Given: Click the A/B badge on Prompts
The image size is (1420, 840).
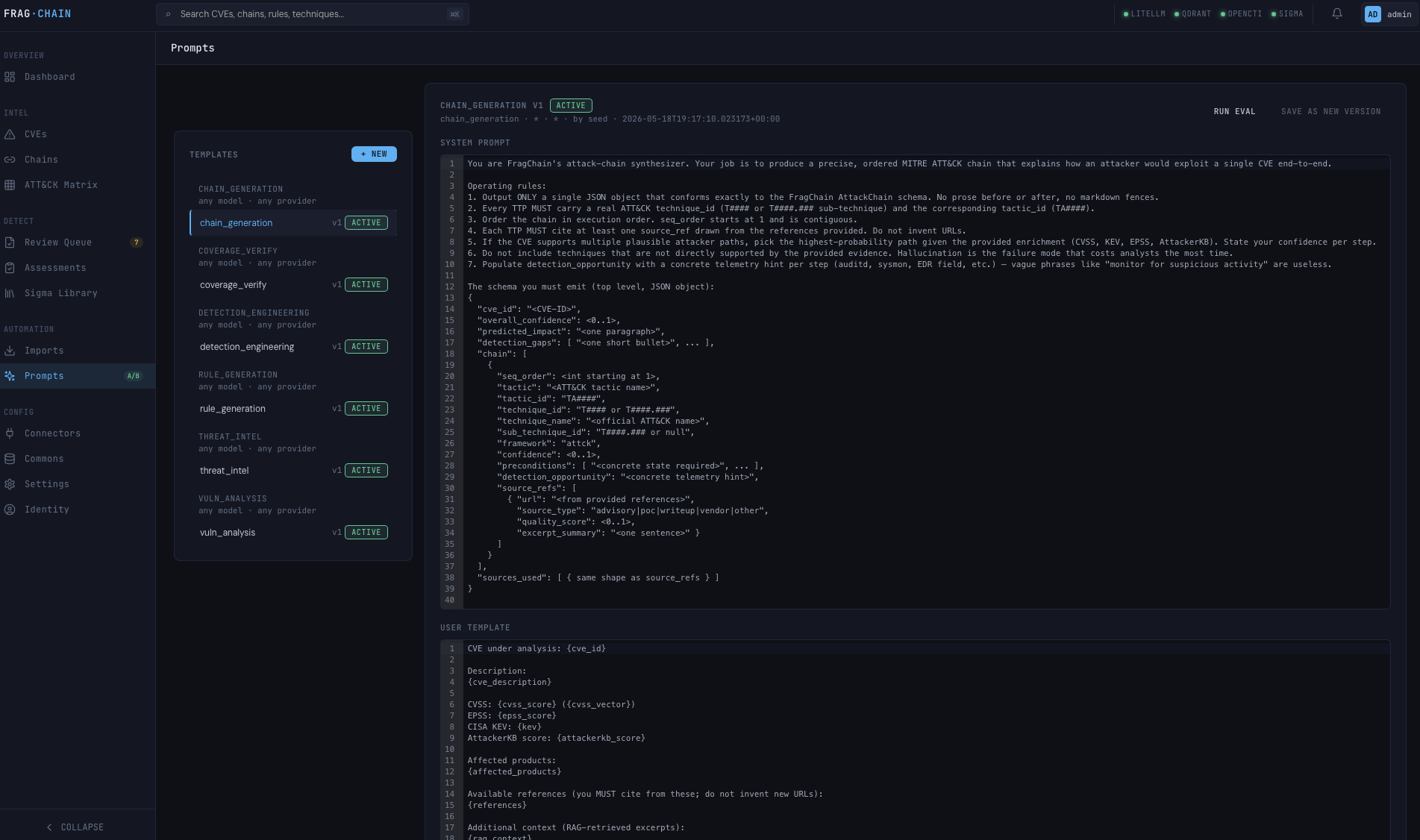Looking at the screenshot, I should tap(134, 376).
